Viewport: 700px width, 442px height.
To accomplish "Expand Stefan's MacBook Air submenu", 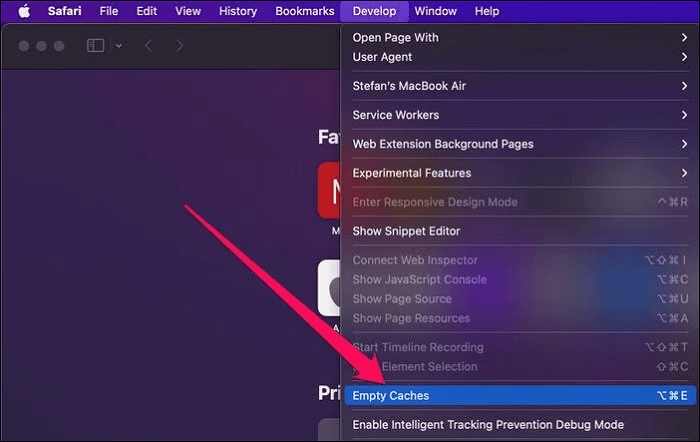I will point(520,86).
